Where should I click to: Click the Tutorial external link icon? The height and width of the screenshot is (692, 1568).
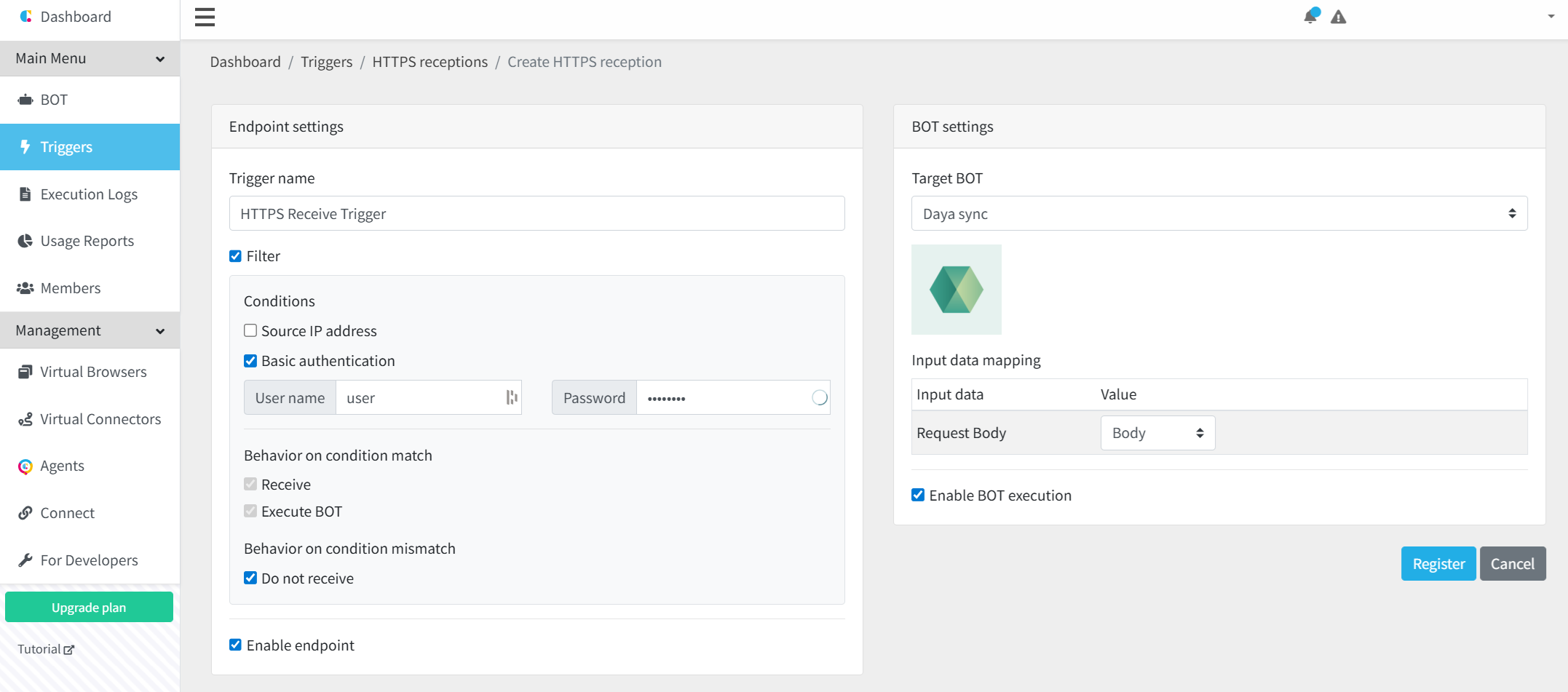(69, 650)
